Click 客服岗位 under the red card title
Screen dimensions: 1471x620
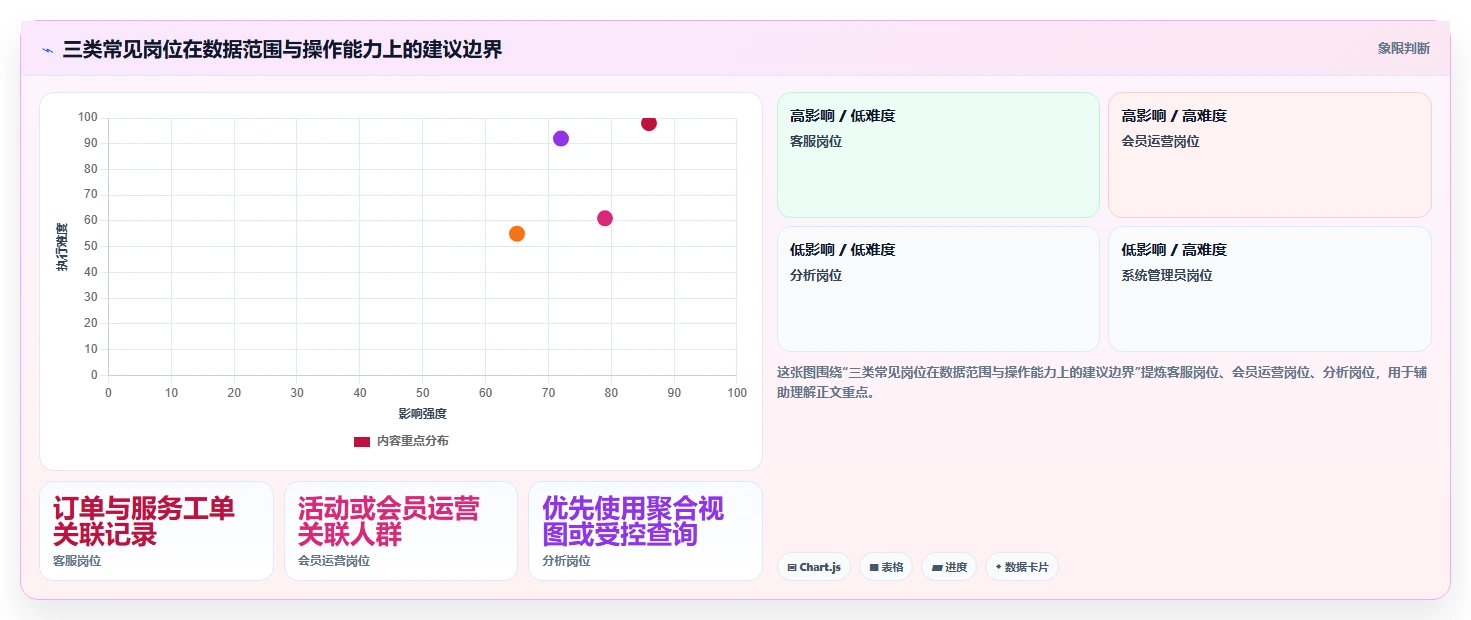pos(77,561)
